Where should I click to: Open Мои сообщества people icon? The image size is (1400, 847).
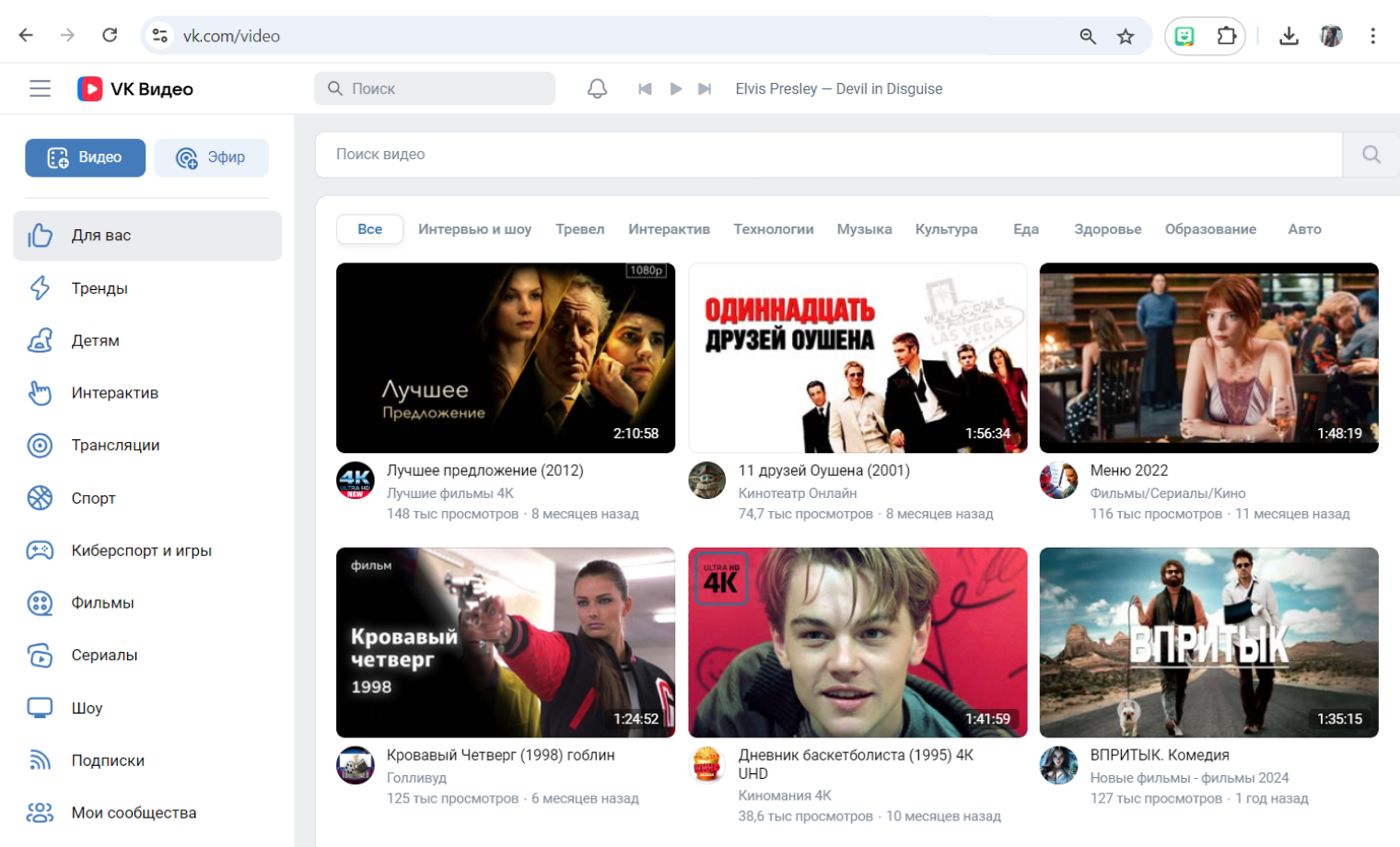click(x=40, y=813)
